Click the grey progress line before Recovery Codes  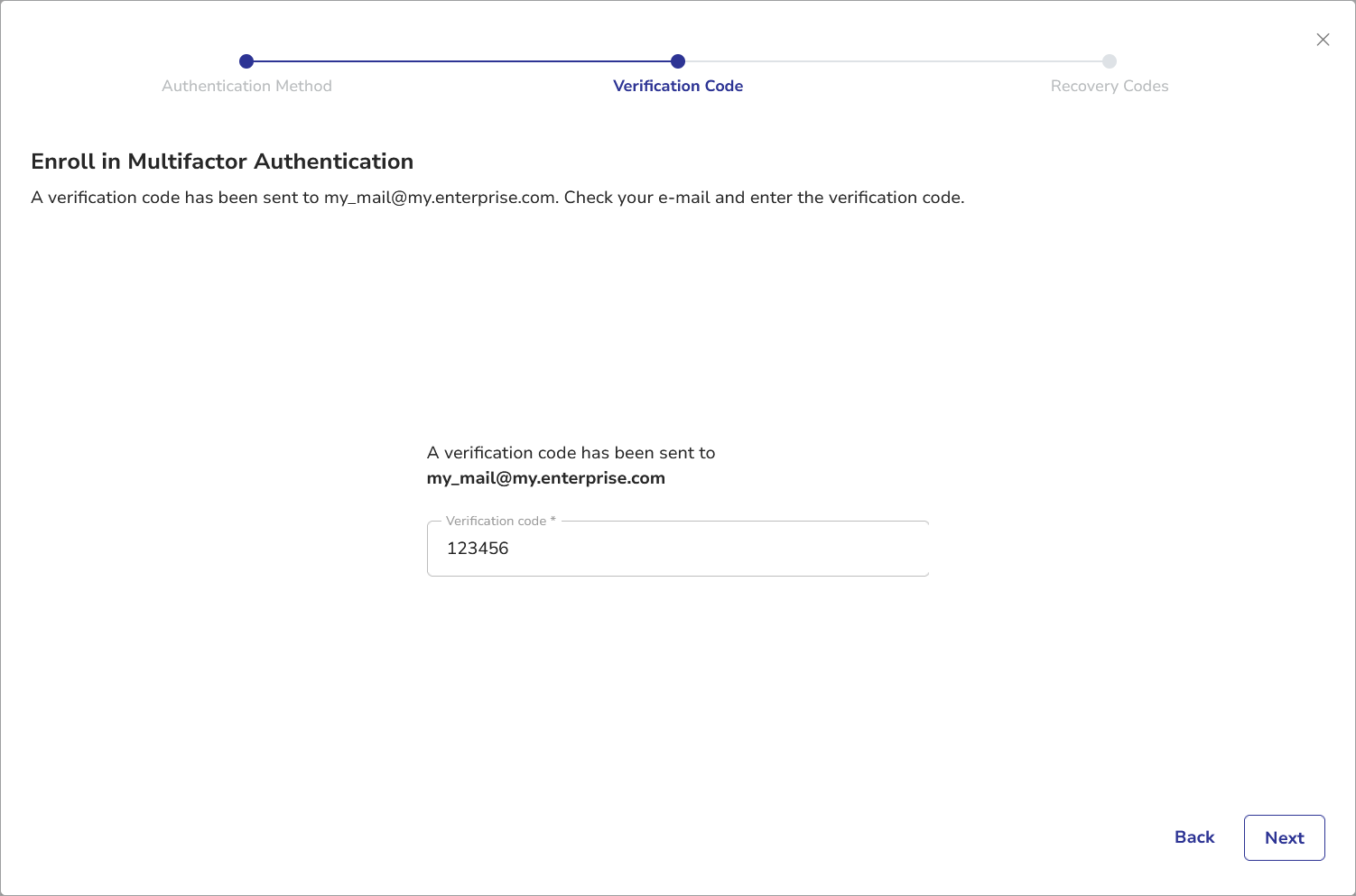pos(894,61)
